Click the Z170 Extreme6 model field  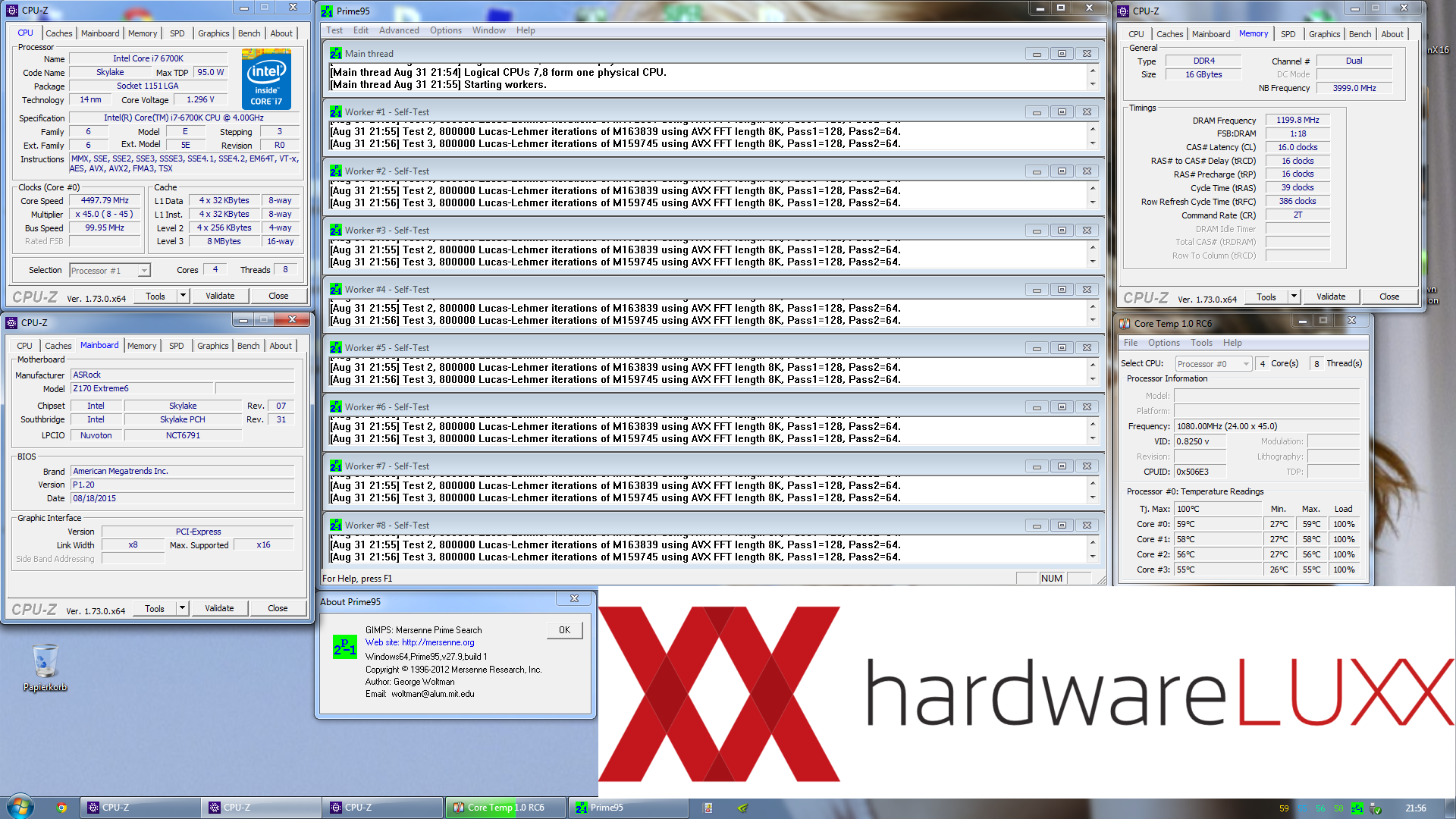[x=143, y=389]
